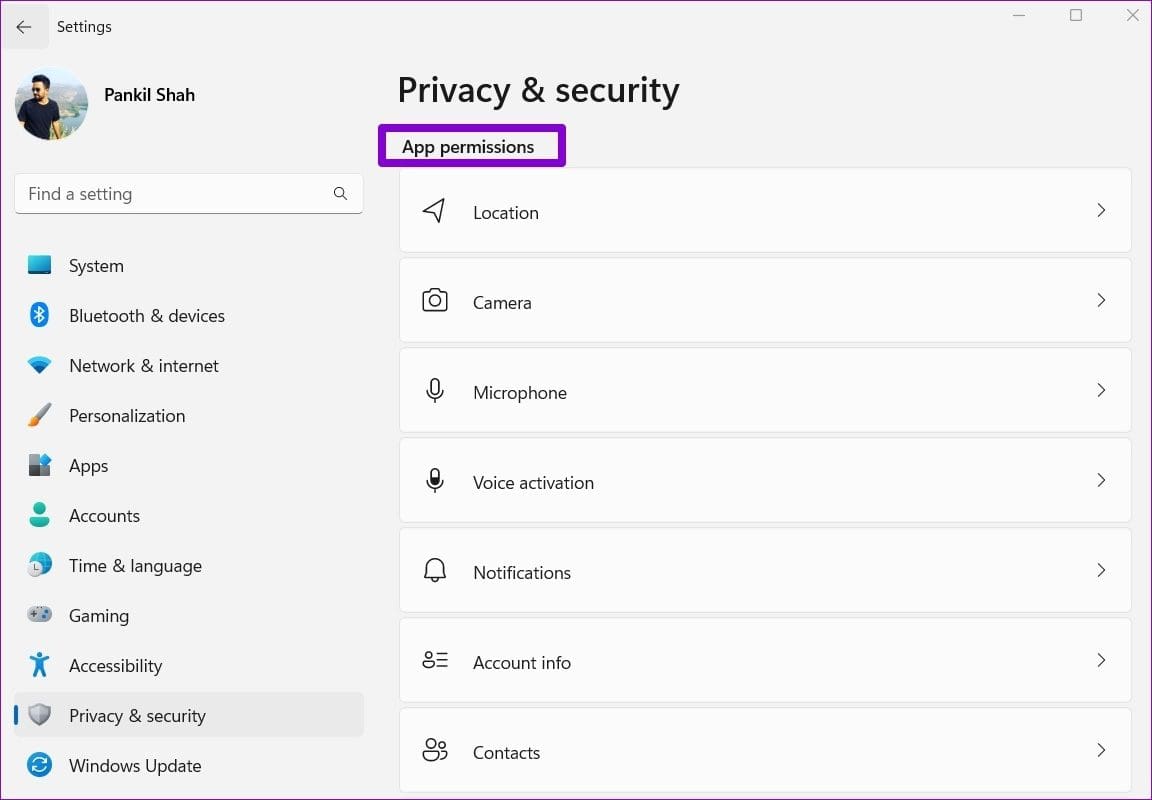Expand the Microphone chevron arrow
1152x800 pixels.
tap(1101, 390)
